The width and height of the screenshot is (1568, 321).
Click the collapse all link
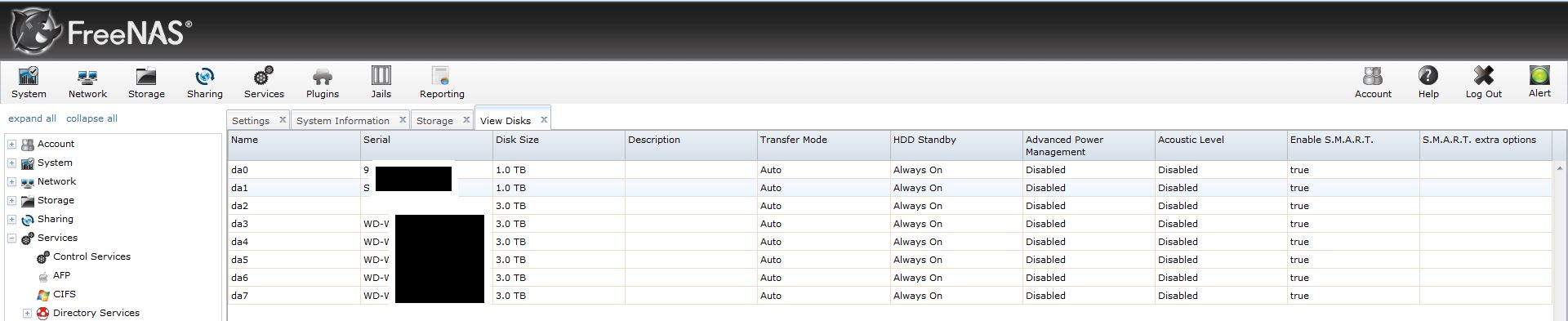tap(91, 118)
